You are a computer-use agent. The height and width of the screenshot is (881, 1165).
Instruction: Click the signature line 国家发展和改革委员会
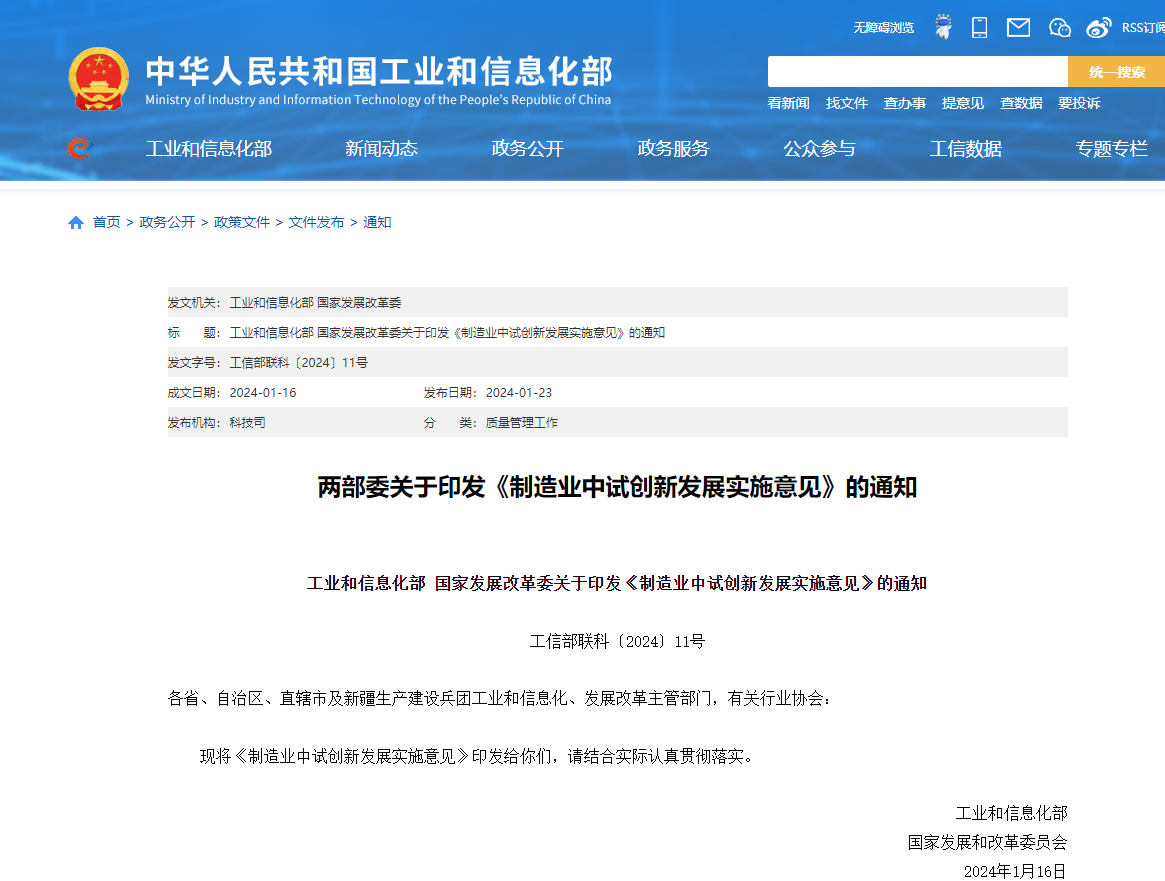click(x=987, y=842)
